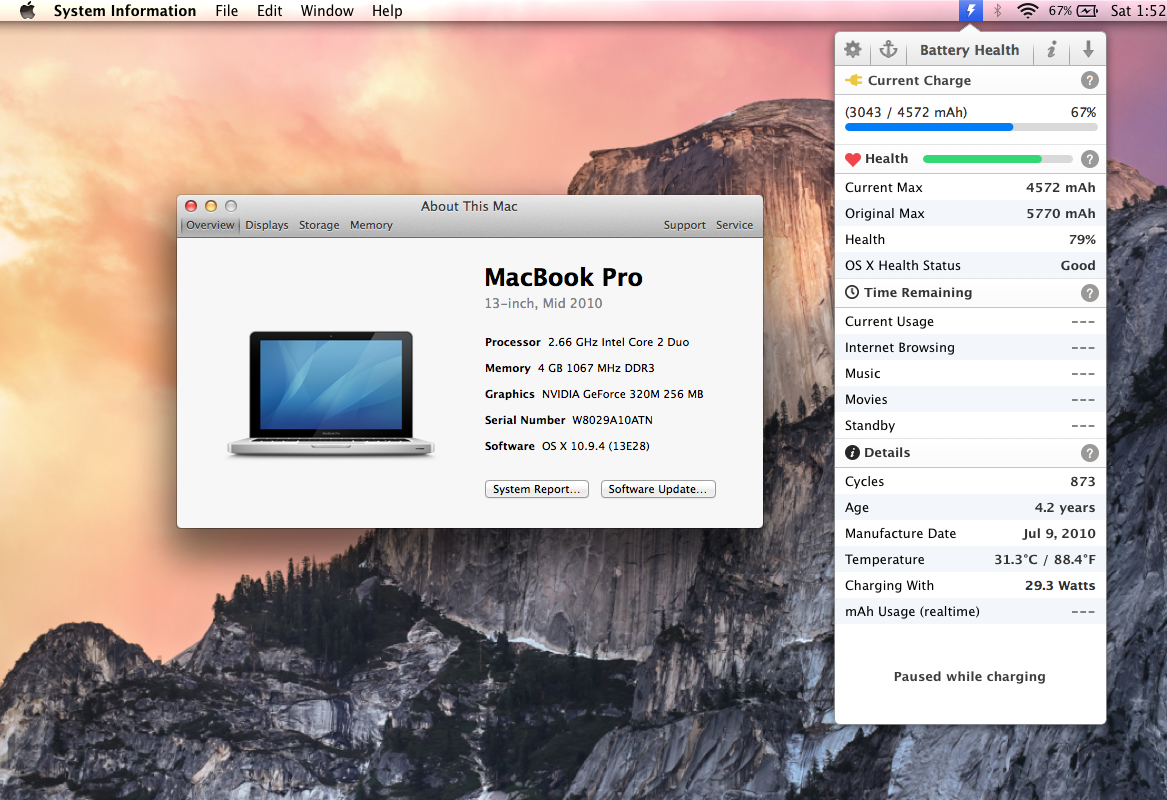Screen dimensions: 1167x800
Task: Click the Age 4.2 years row
Action: pos(971,507)
